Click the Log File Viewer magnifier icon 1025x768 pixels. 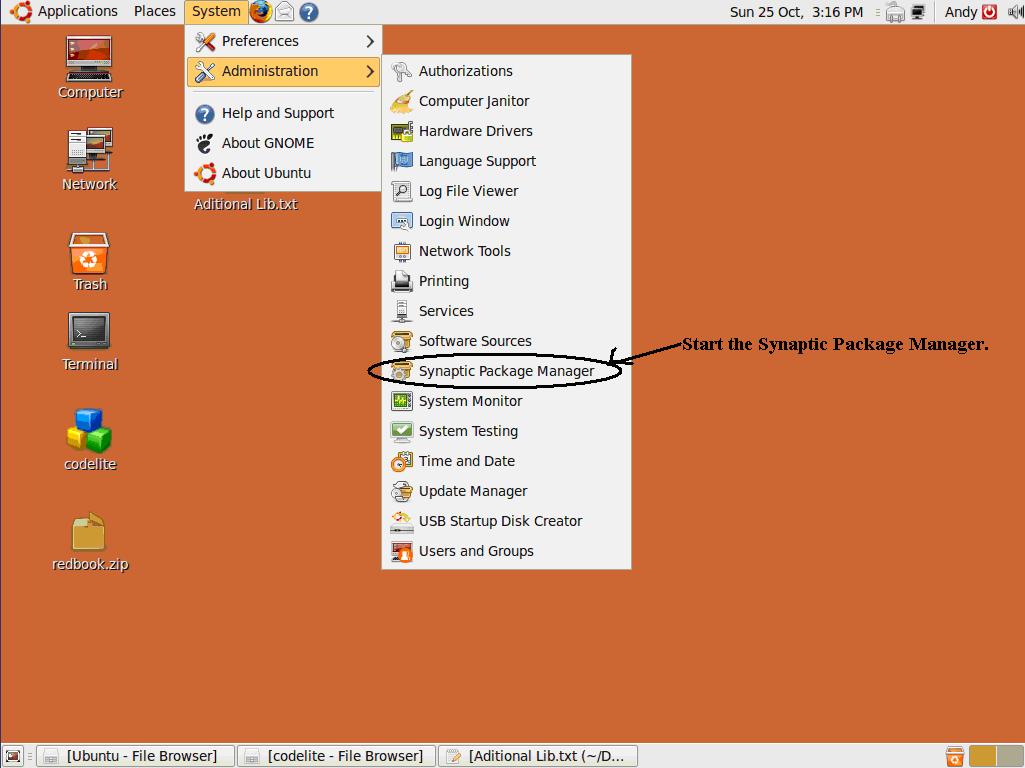click(401, 192)
